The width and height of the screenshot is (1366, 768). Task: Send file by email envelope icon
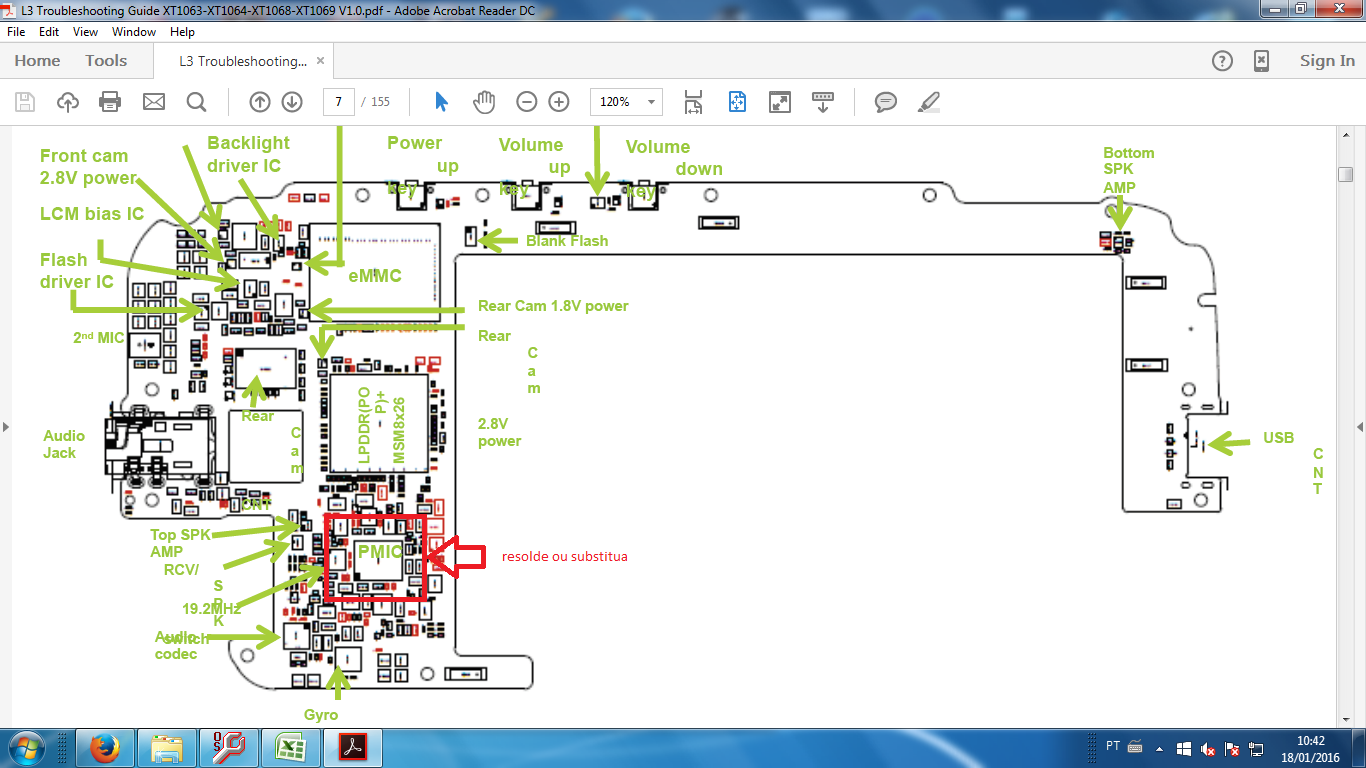153,102
